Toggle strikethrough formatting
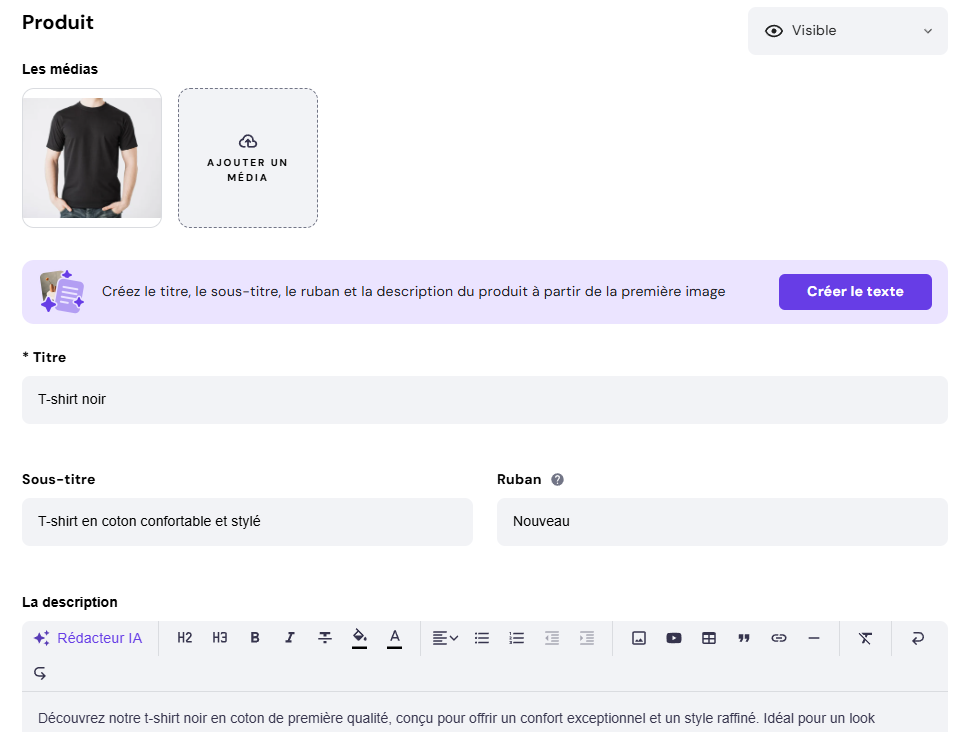The height and width of the screenshot is (732, 972). [x=324, y=637]
